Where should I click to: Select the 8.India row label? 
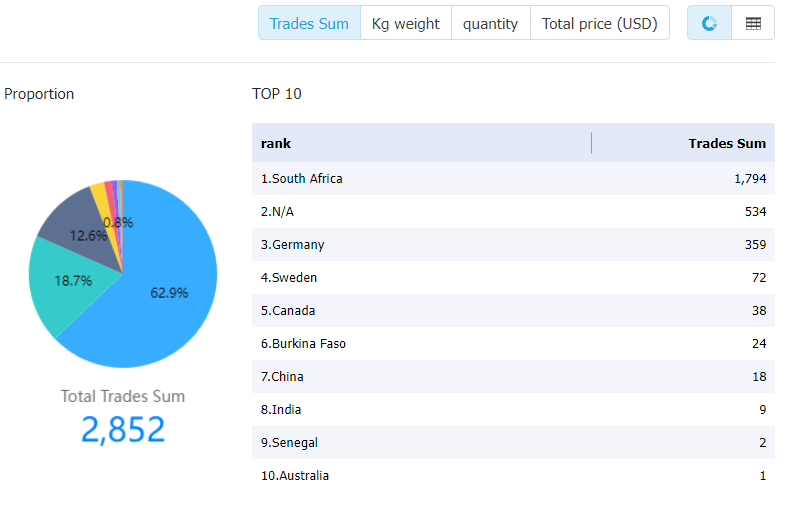point(281,410)
